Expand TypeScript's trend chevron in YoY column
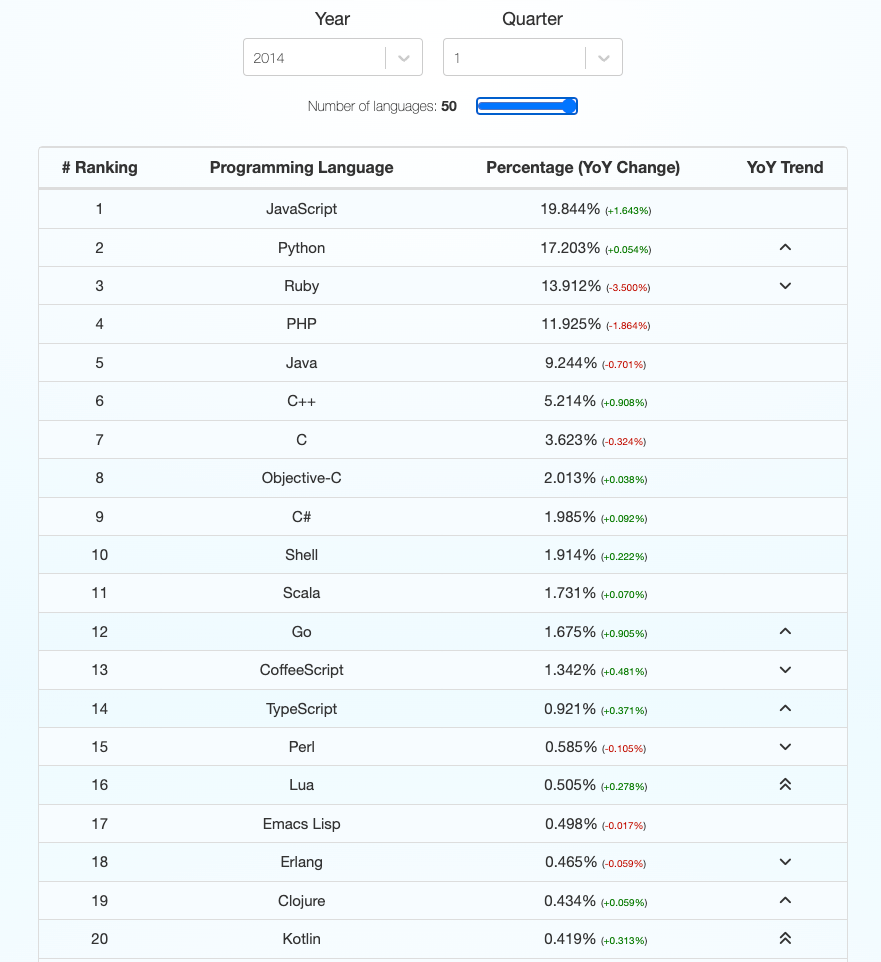Screen dimensions: 881x962 point(785,708)
